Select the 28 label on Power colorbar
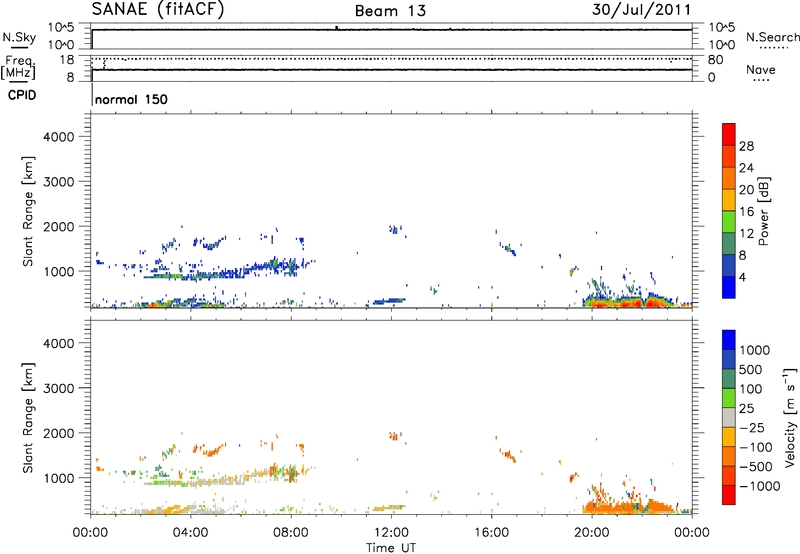 click(746, 146)
